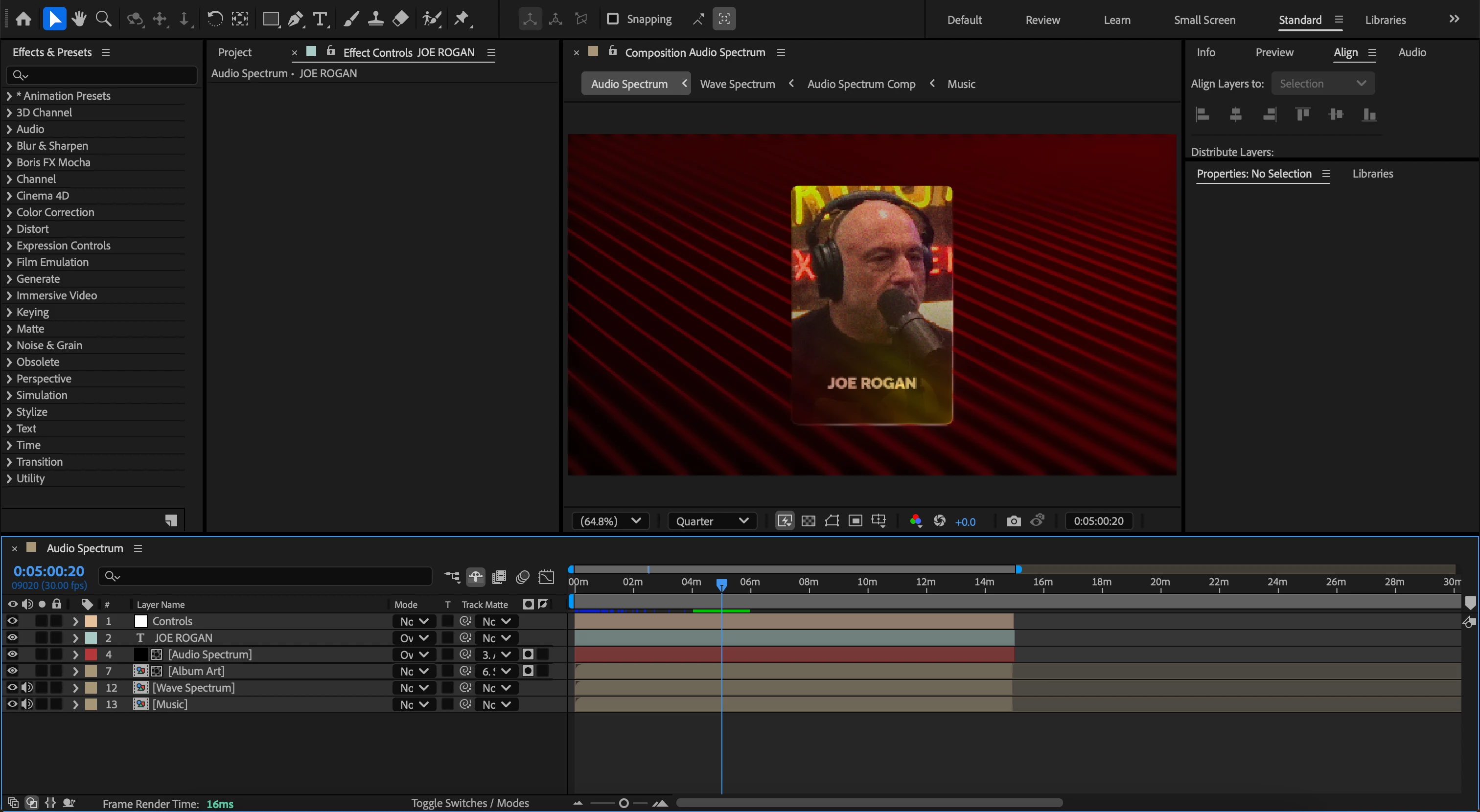This screenshot has width=1480, height=812.
Task: Open Align Layers to Selection dropdown
Action: click(1322, 84)
